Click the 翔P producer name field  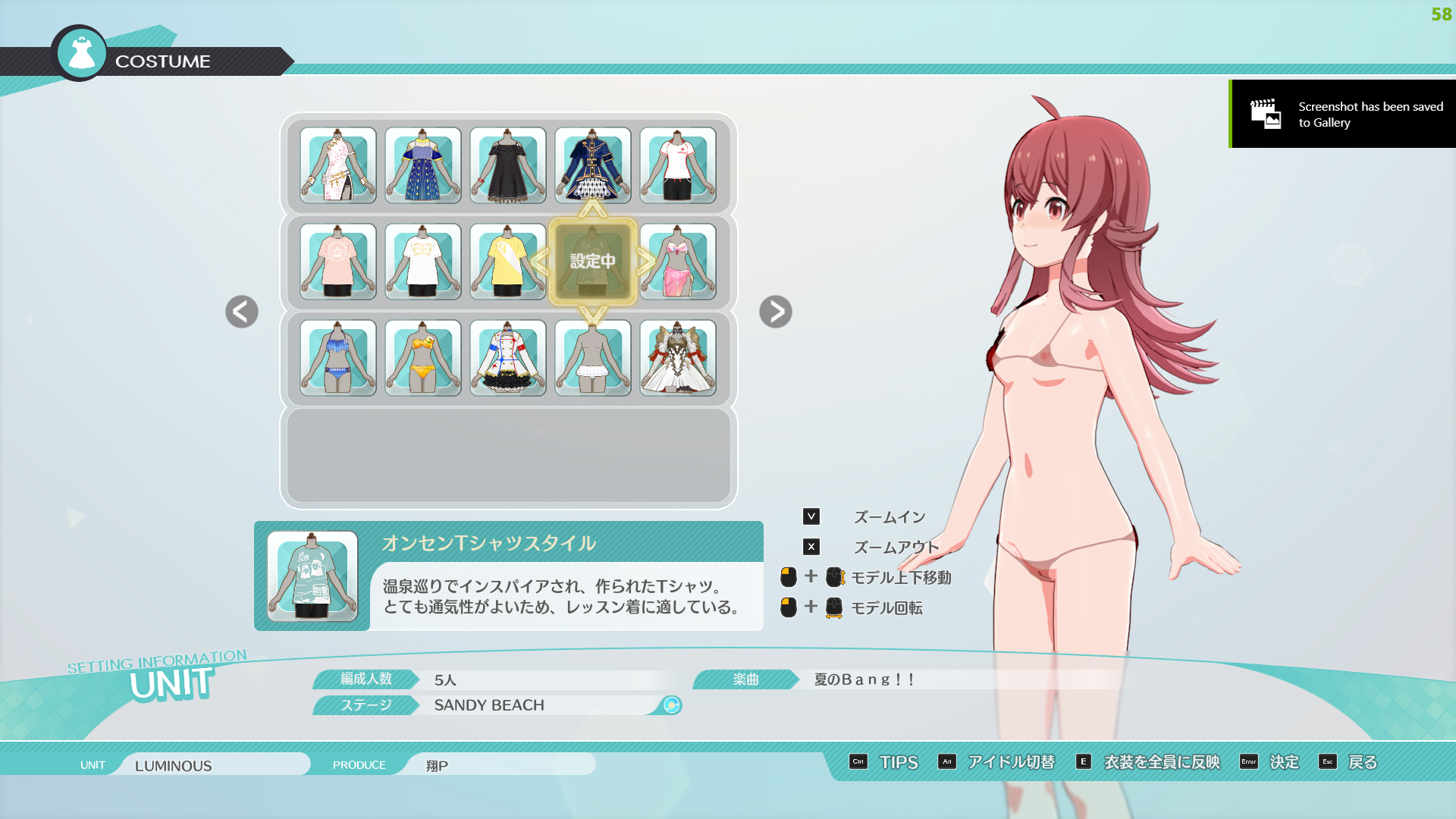500,765
